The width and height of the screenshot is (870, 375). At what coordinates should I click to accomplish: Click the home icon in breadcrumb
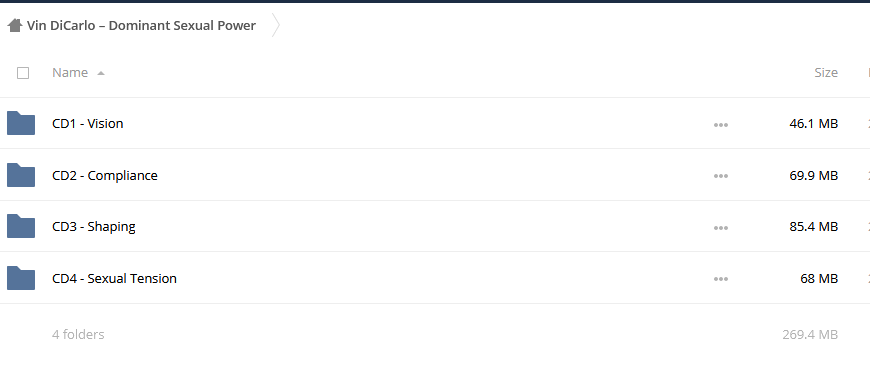pos(15,25)
